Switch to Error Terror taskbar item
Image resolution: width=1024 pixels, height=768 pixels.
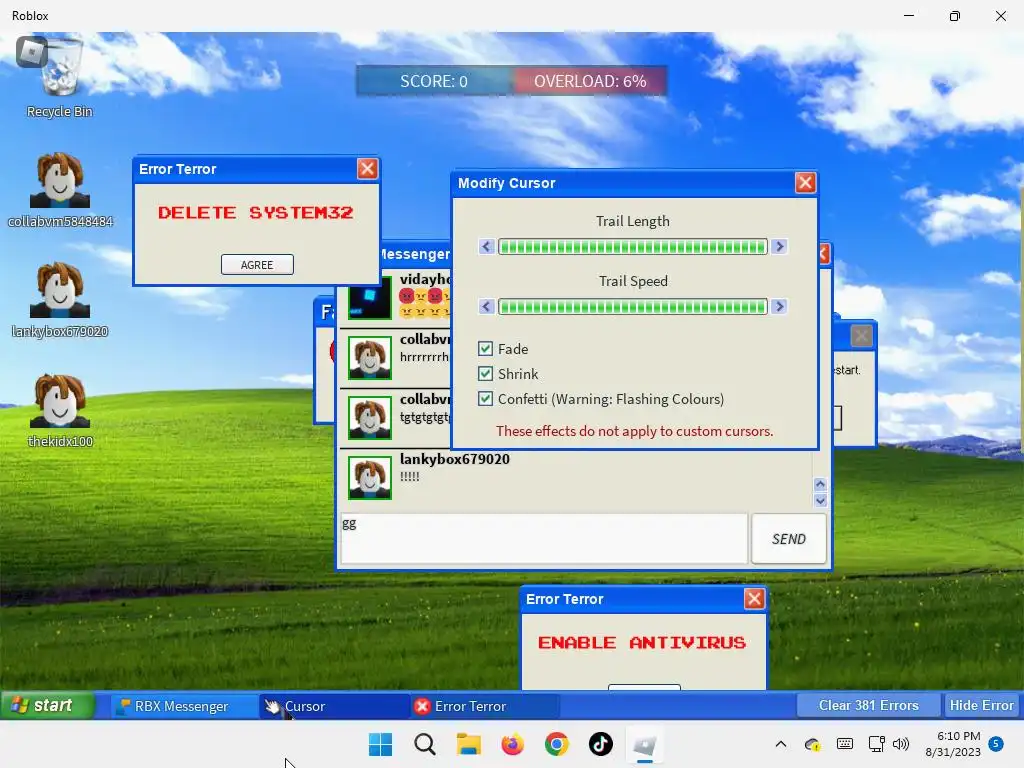485,706
